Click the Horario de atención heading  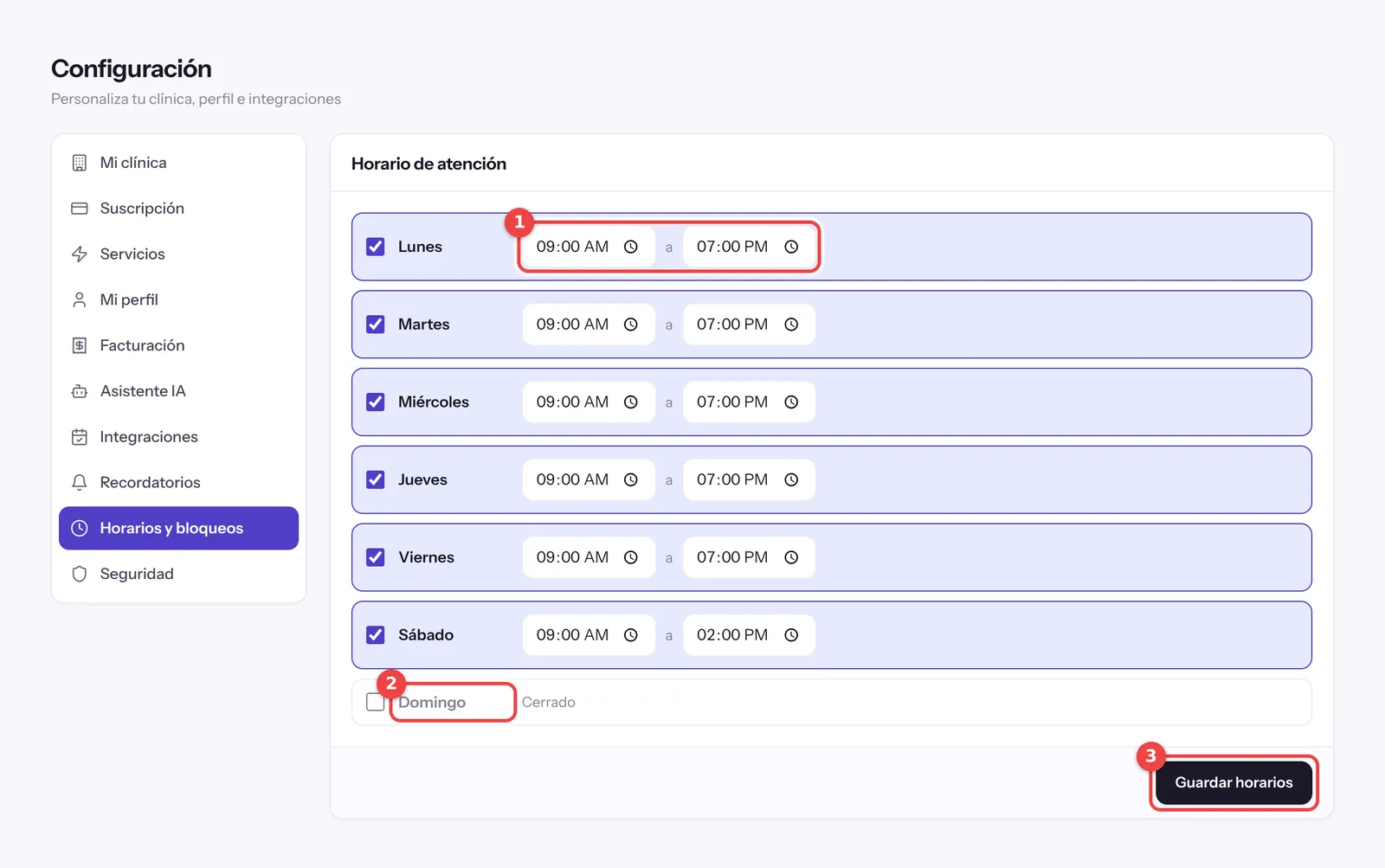coord(428,164)
